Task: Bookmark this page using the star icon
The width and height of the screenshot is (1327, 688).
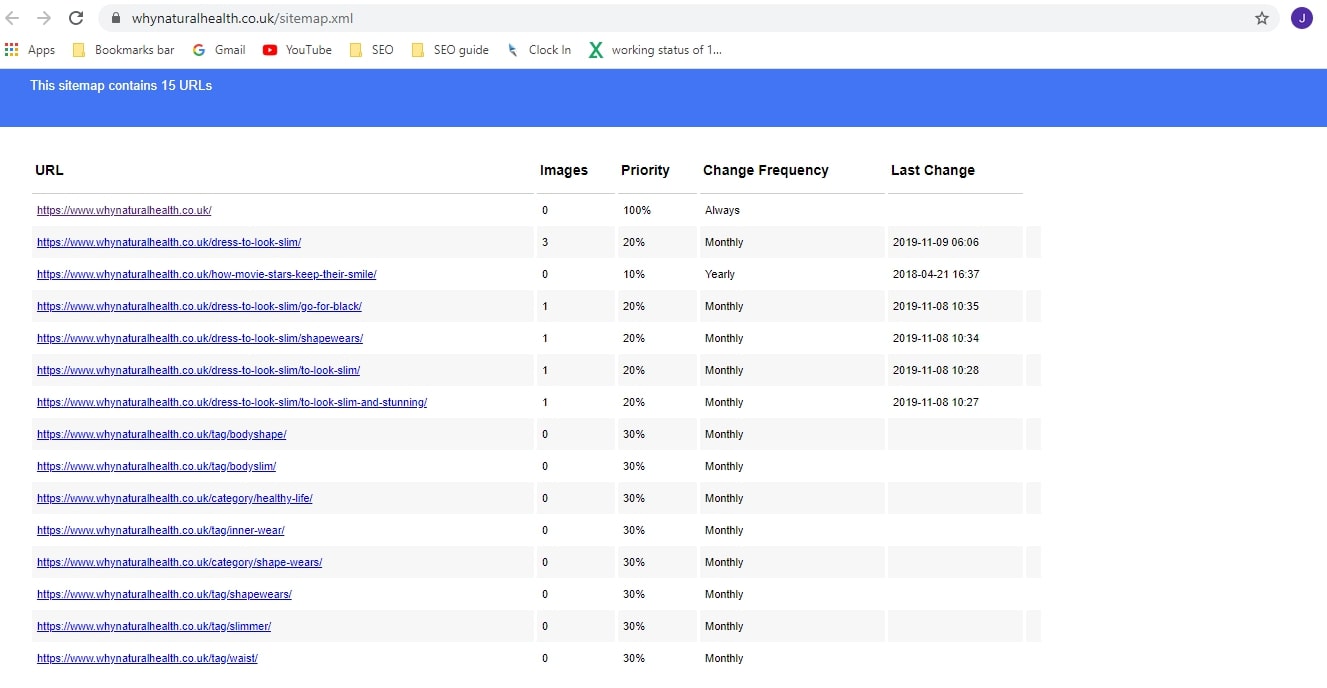Action: (1262, 17)
